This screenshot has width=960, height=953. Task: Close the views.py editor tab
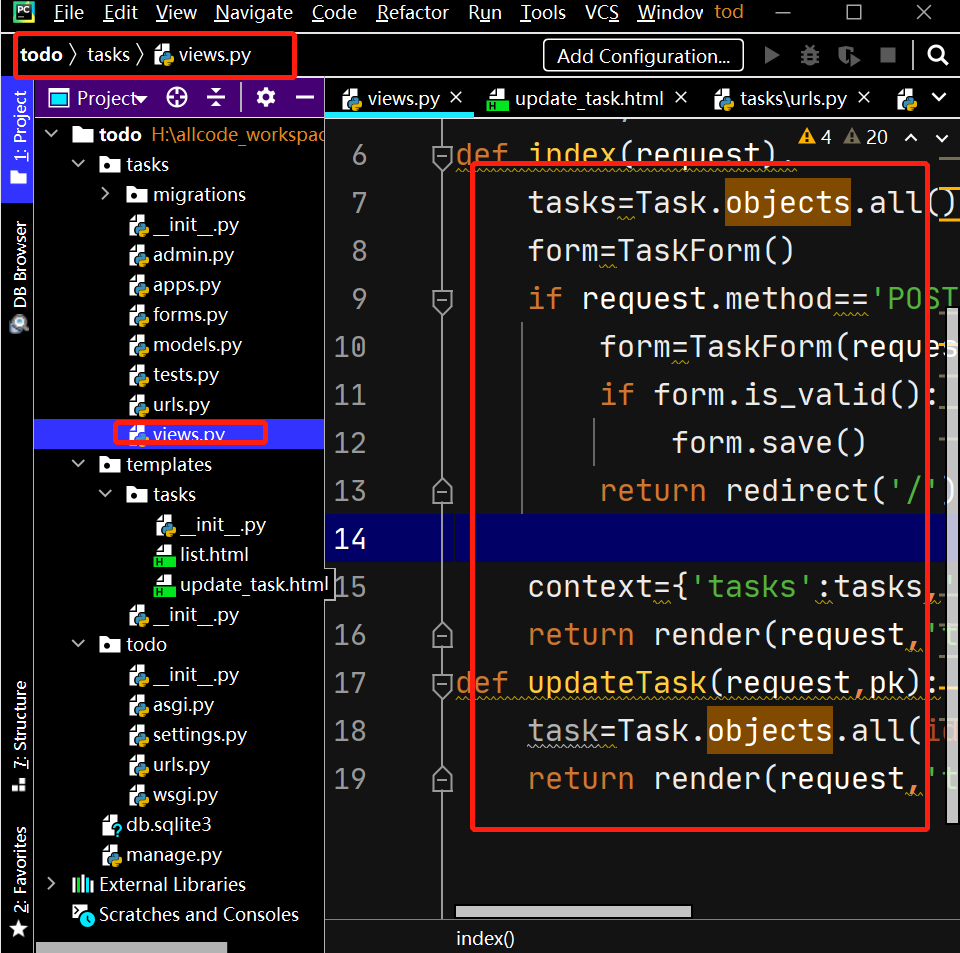[x=456, y=97]
